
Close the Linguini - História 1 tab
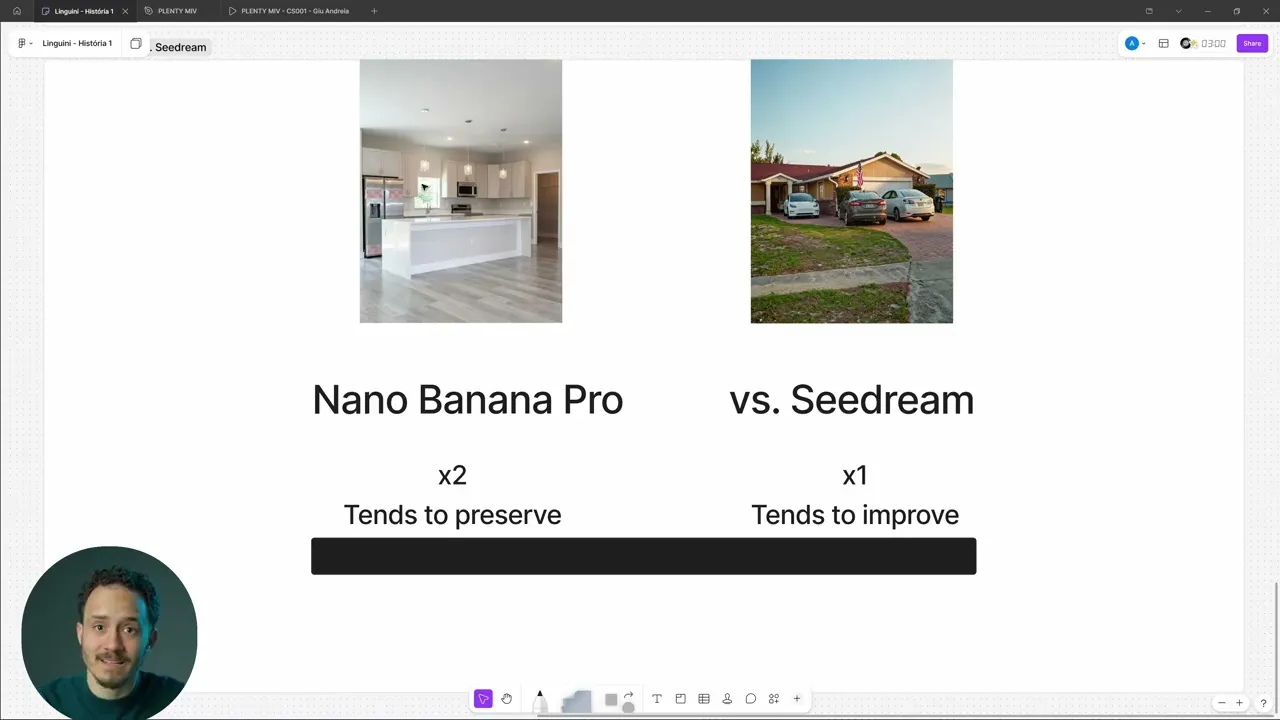pos(125,11)
